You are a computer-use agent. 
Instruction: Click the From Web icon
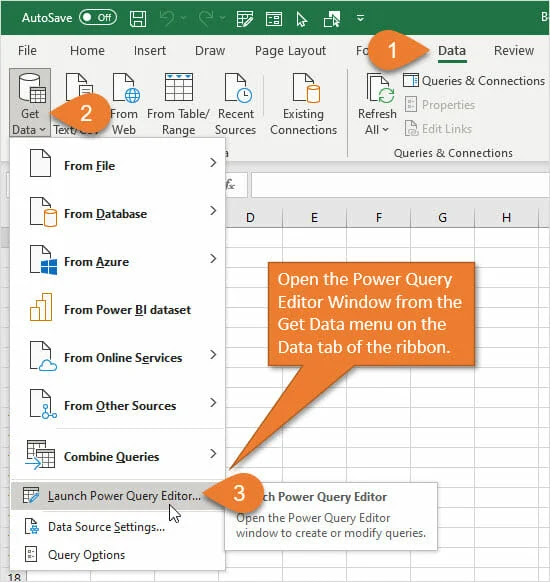[x=126, y=88]
